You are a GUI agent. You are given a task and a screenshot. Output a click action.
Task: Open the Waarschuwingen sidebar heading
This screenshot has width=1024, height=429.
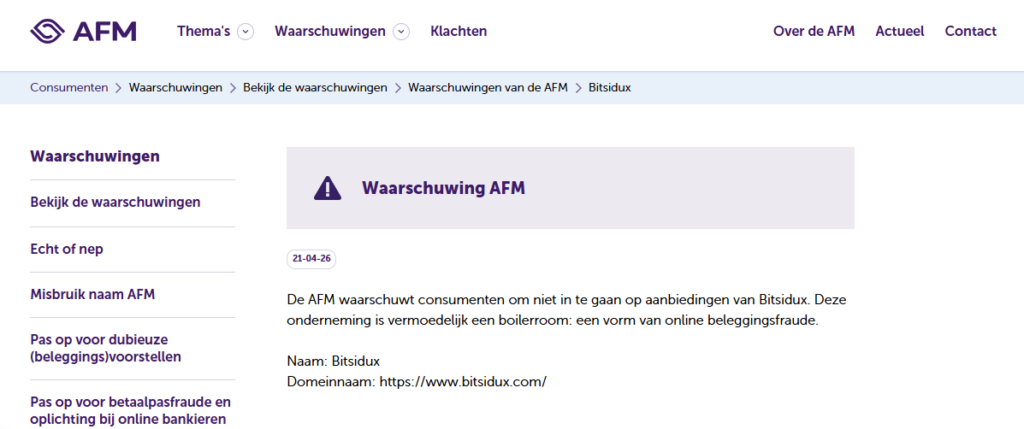click(95, 157)
